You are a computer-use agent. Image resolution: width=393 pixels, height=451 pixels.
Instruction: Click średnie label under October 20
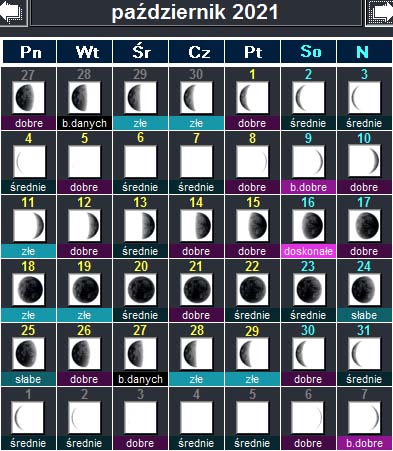click(x=140, y=315)
